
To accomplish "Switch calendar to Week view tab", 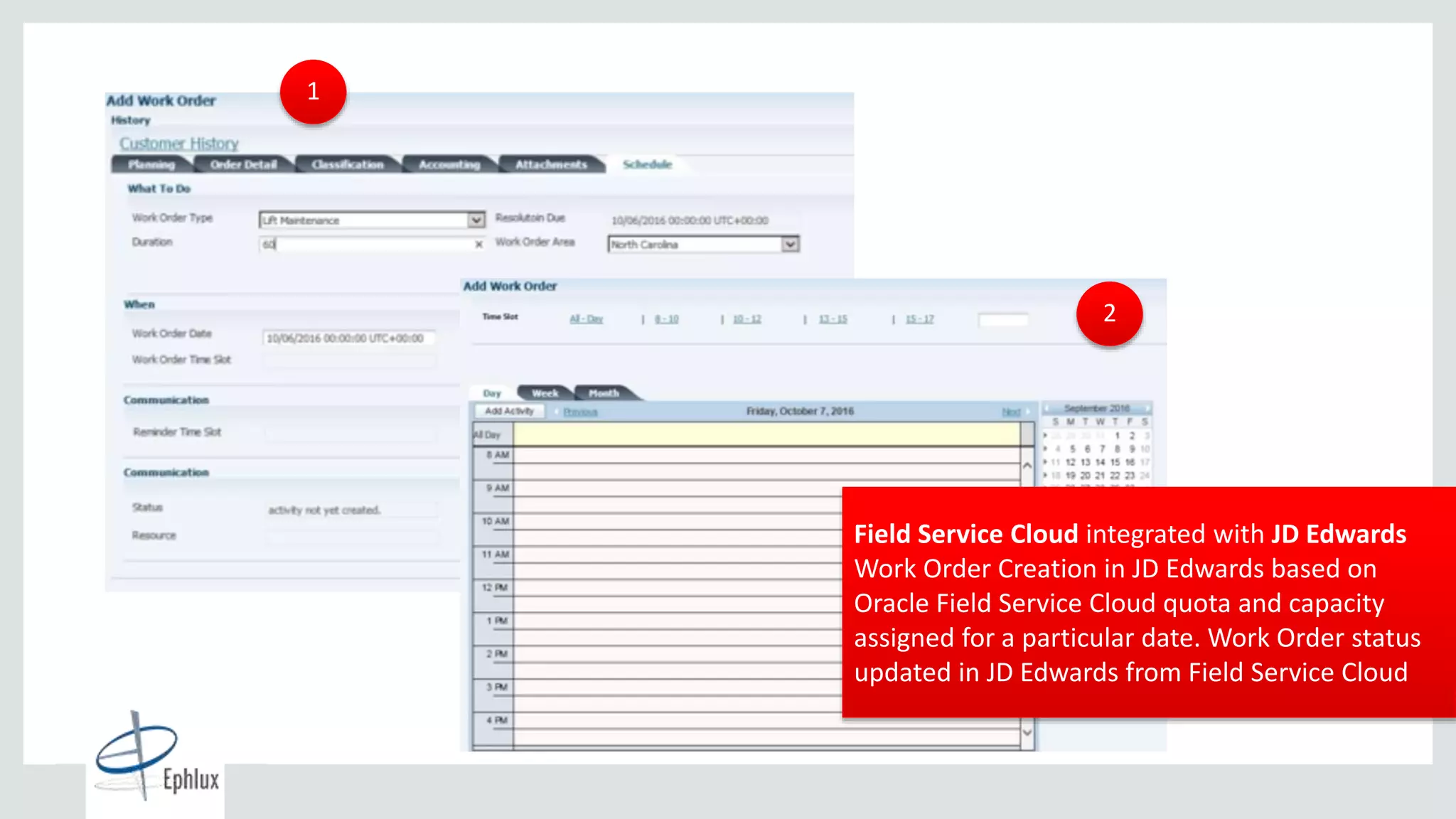I will (545, 393).
